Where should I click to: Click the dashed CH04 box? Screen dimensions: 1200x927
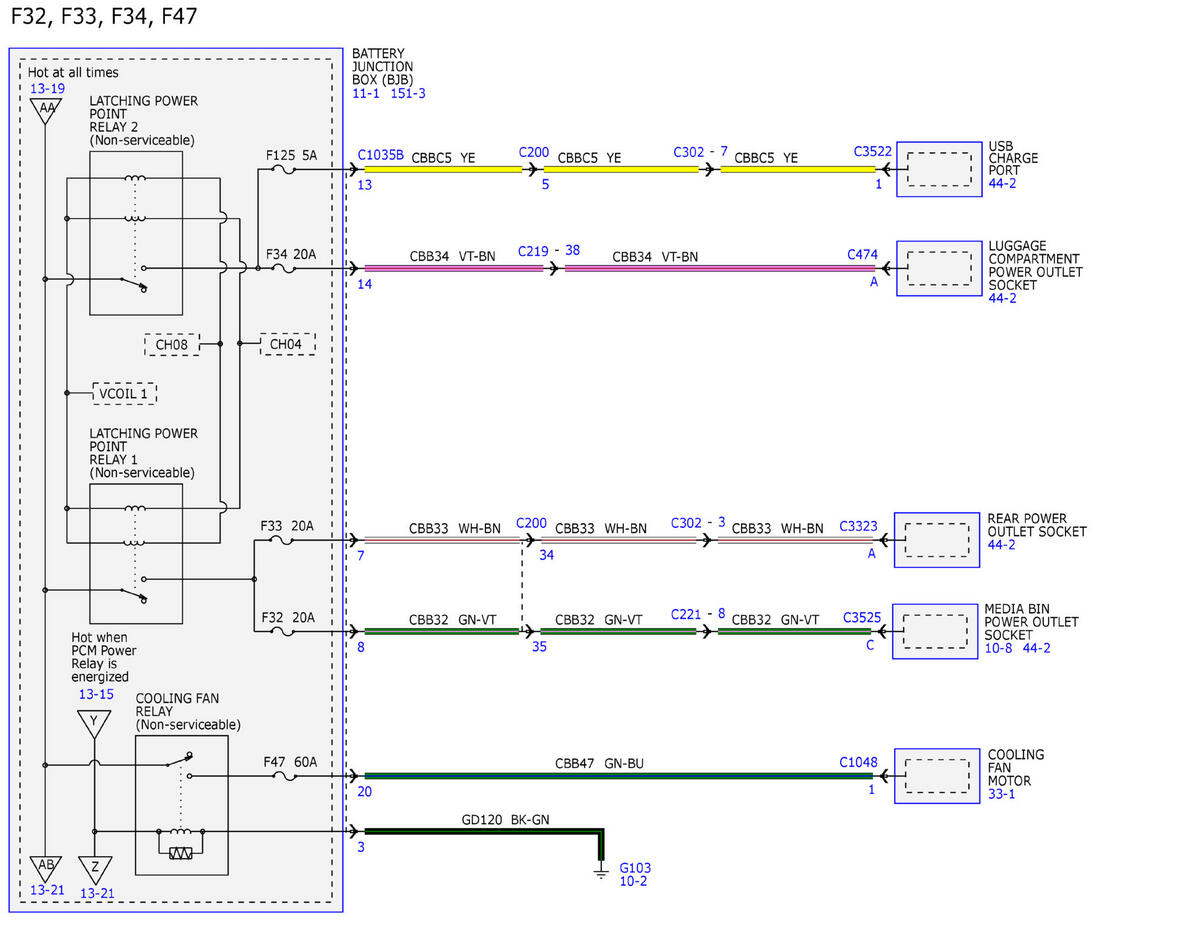point(287,344)
